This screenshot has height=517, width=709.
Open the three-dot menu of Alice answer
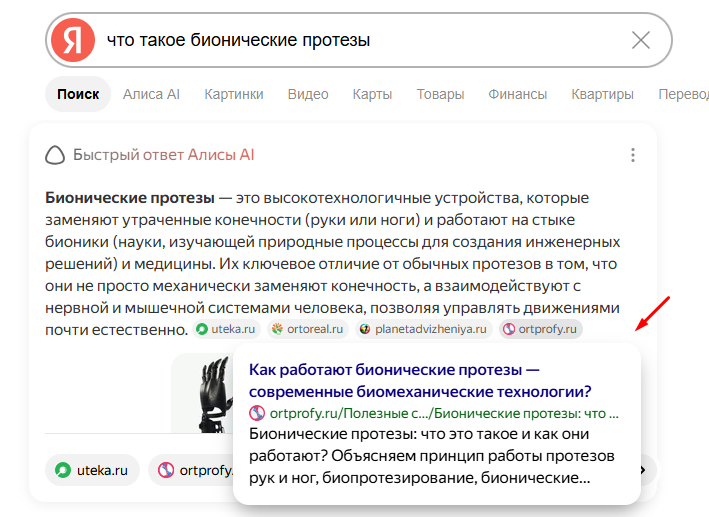[x=633, y=155]
